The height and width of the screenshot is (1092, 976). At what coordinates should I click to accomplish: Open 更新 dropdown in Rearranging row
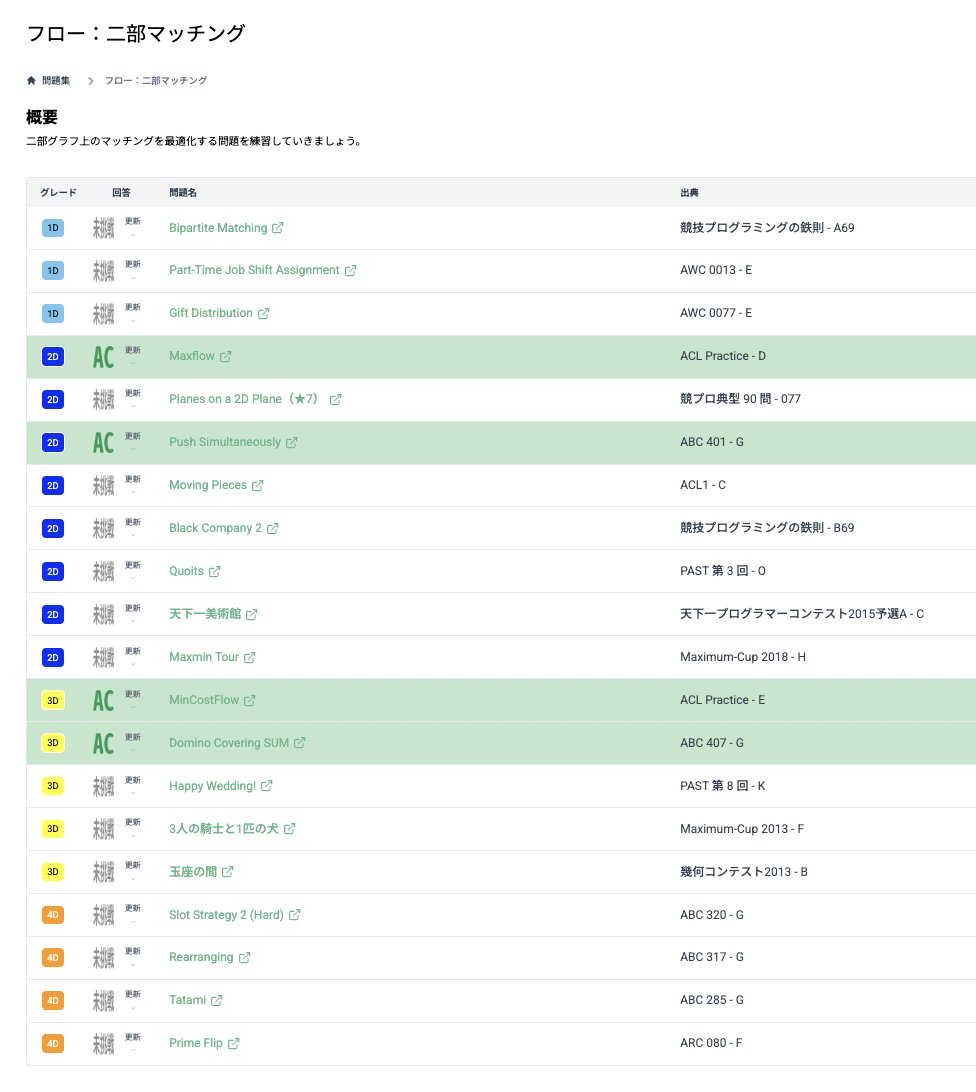click(x=133, y=958)
